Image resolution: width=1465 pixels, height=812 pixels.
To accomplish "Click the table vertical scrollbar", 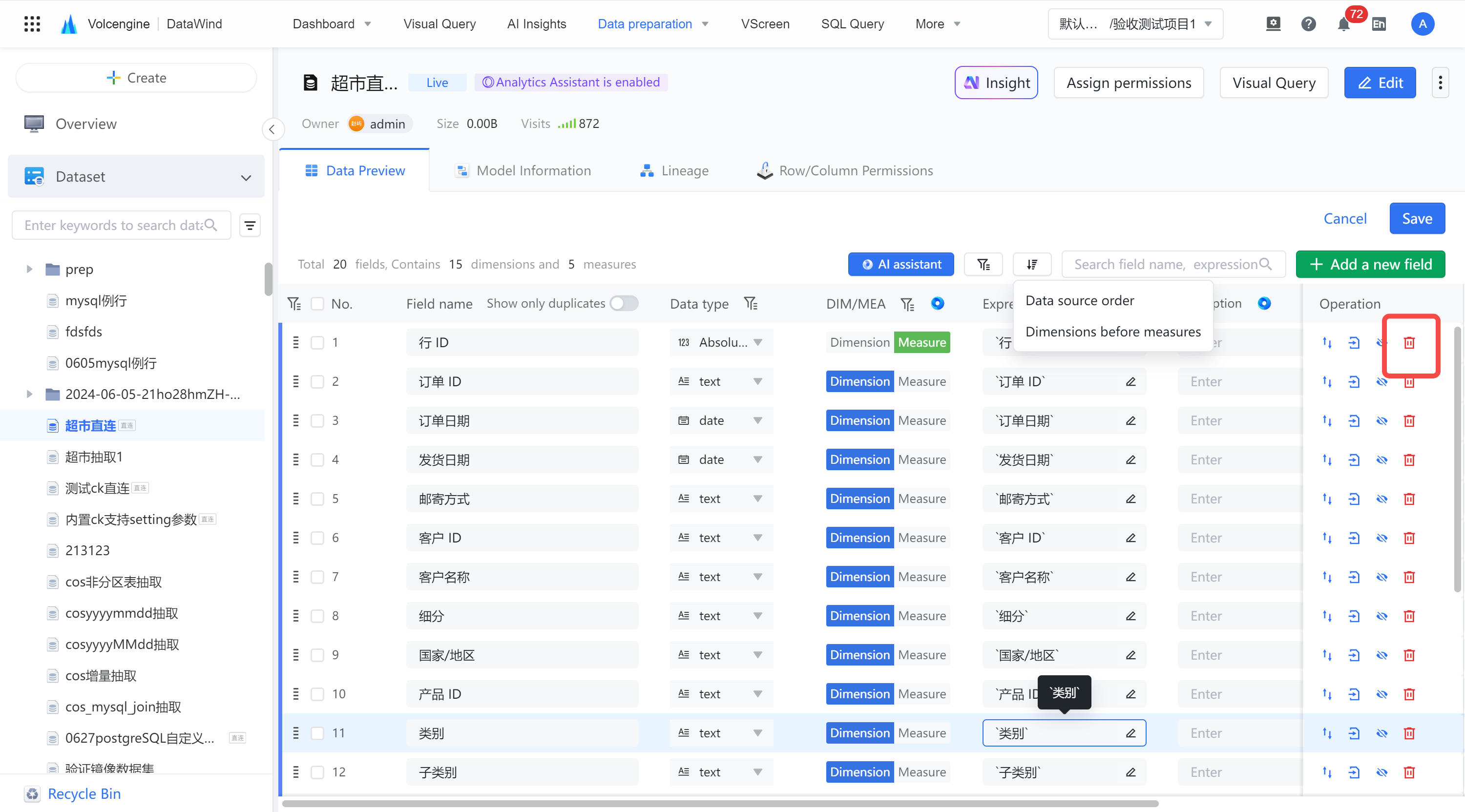I will click(x=1458, y=459).
